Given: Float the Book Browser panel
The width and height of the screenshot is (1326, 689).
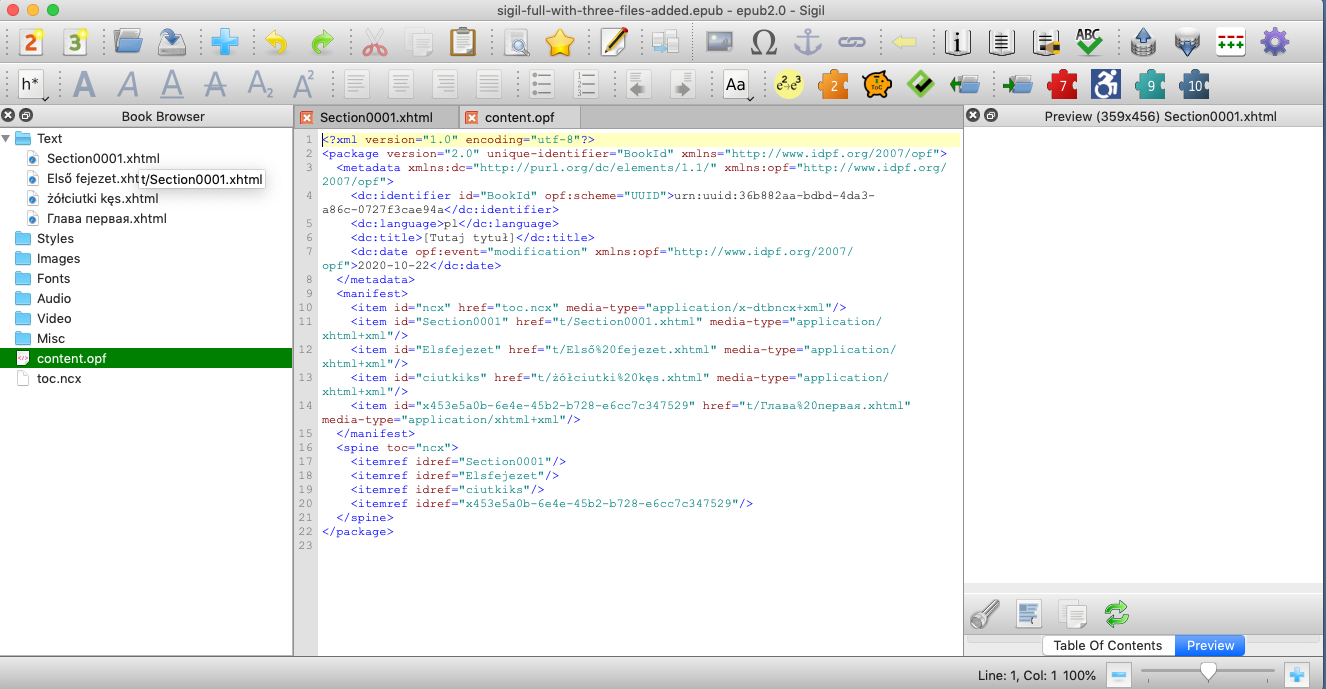Looking at the screenshot, I should pyautogui.click(x=26, y=116).
